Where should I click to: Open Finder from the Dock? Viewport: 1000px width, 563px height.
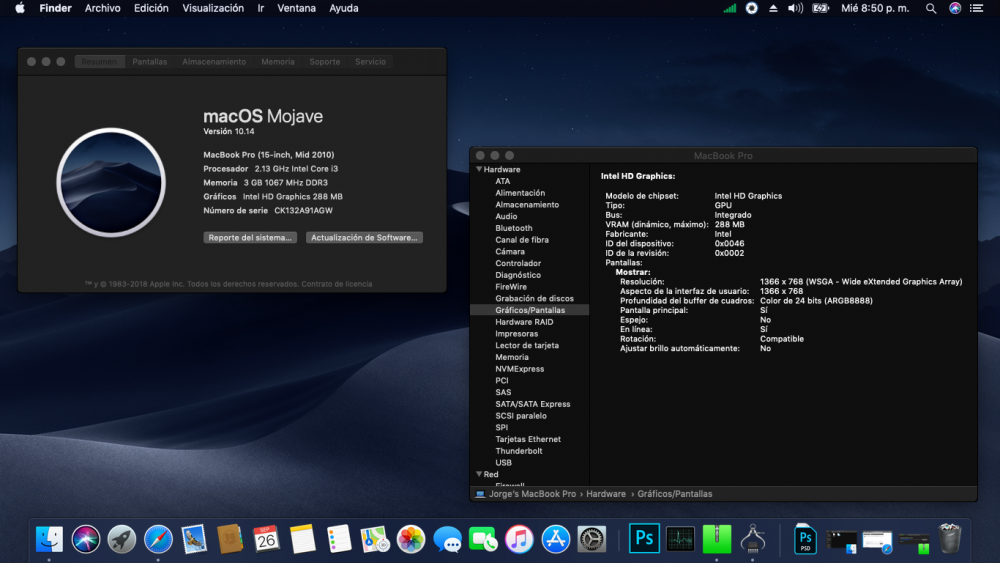(x=49, y=539)
